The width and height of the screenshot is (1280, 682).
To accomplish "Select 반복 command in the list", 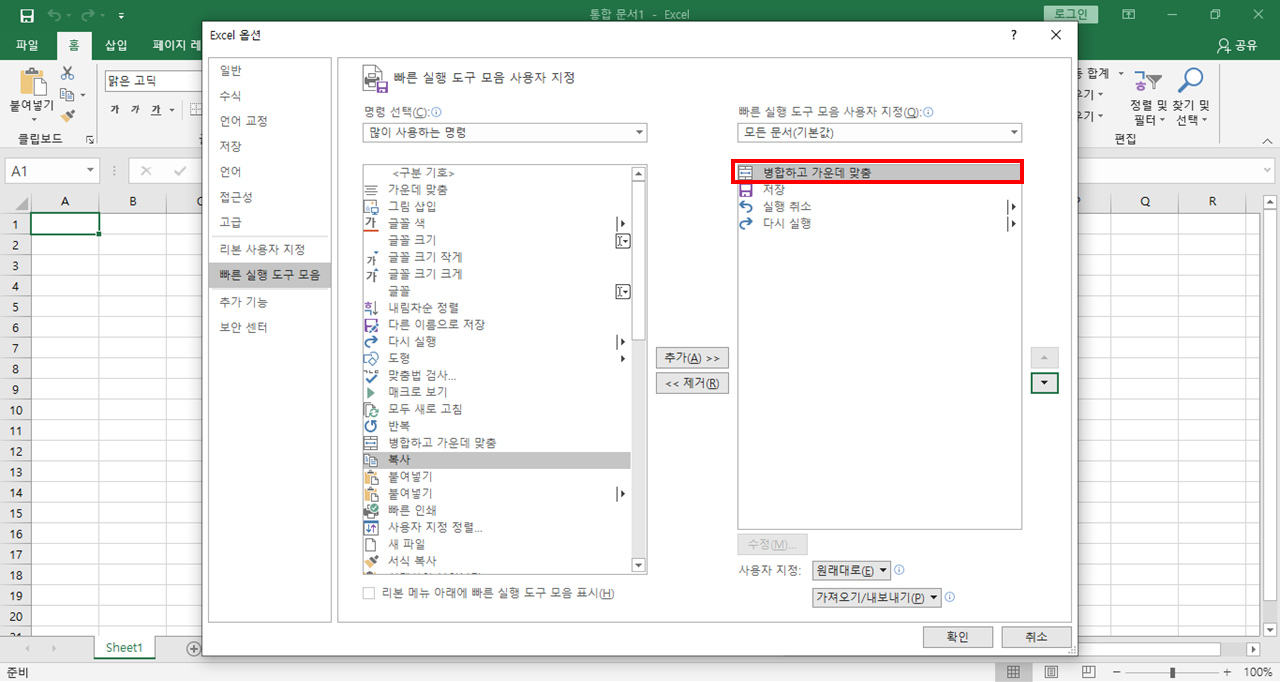I will click(496, 426).
